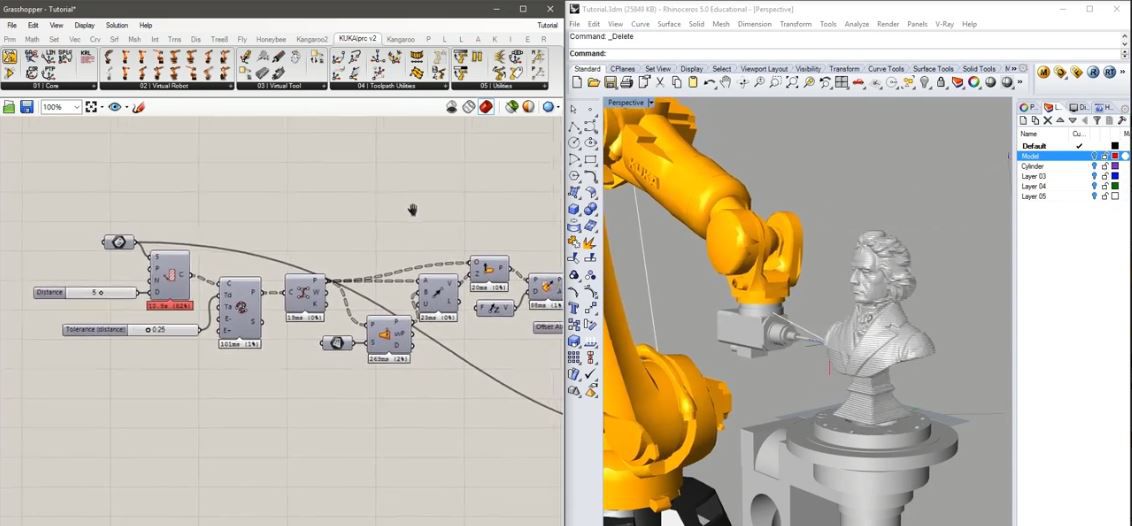The height and width of the screenshot is (526, 1132).
Task: Hide Layer 05 using its lightbulb
Action: pos(1094,196)
